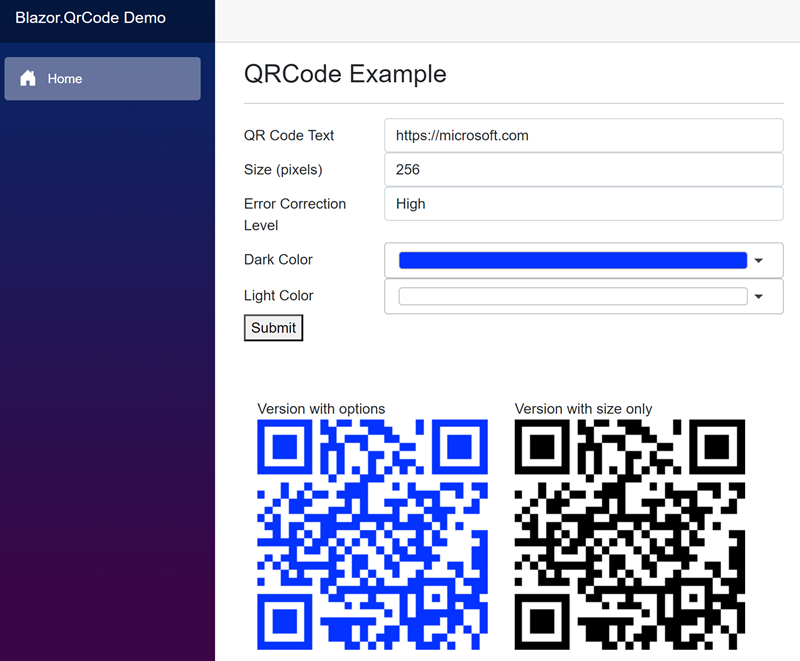Click the 'QRCode Example' heading

pyautogui.click(x=345, y=74)
